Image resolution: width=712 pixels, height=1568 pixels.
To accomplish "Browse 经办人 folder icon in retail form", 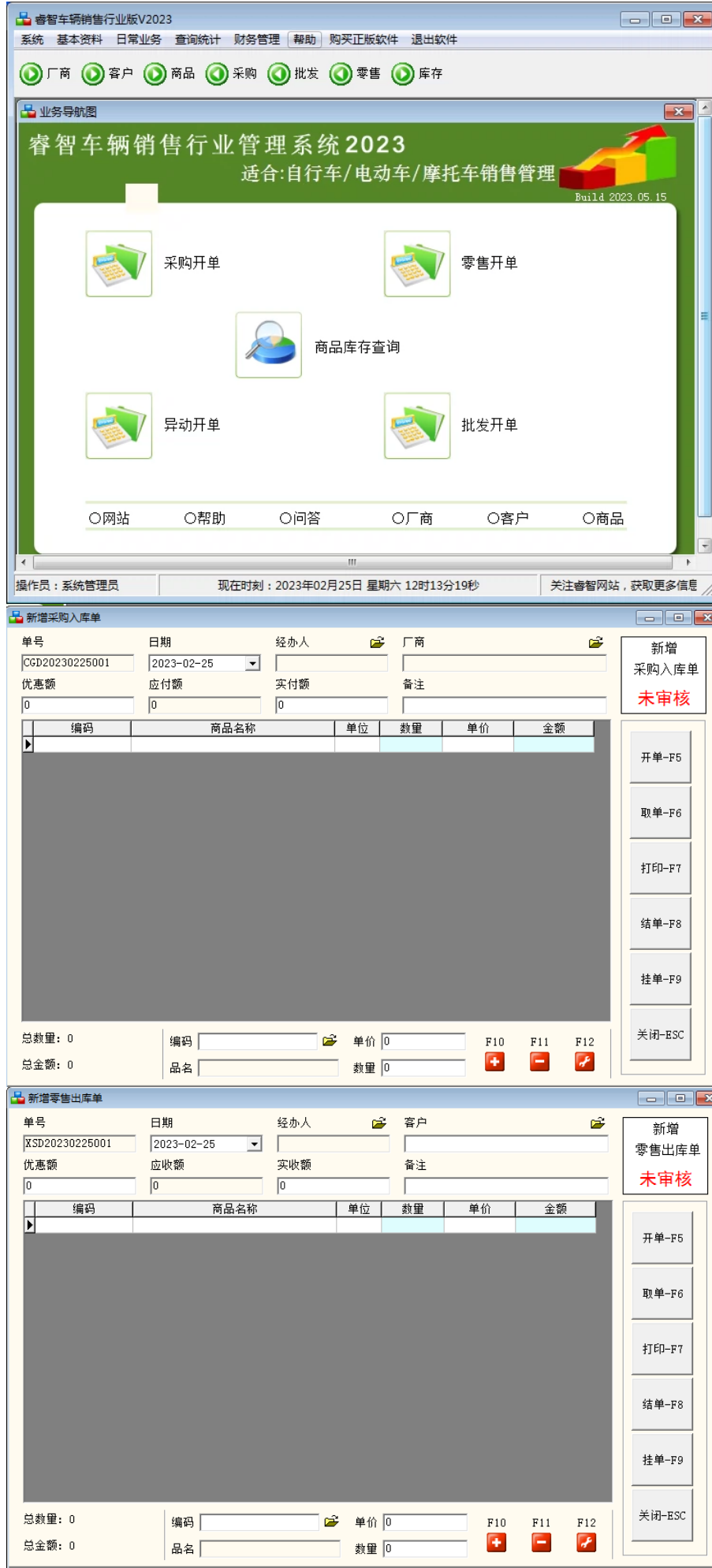I will 379,1123.
